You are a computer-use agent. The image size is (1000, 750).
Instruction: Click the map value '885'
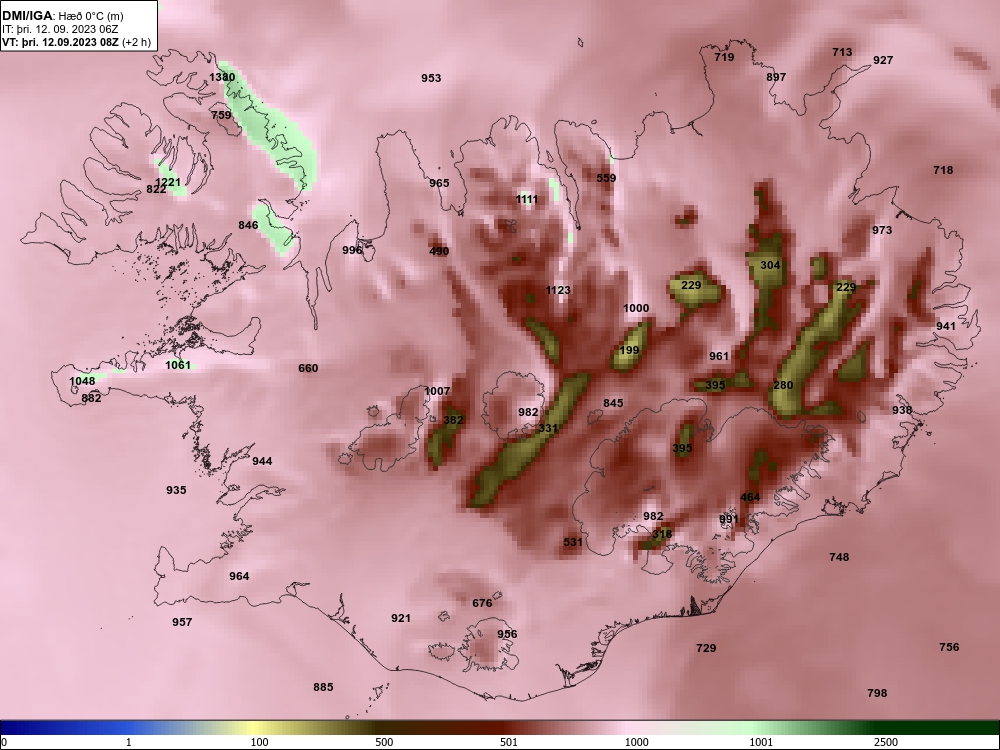click(x=323, y=687)
